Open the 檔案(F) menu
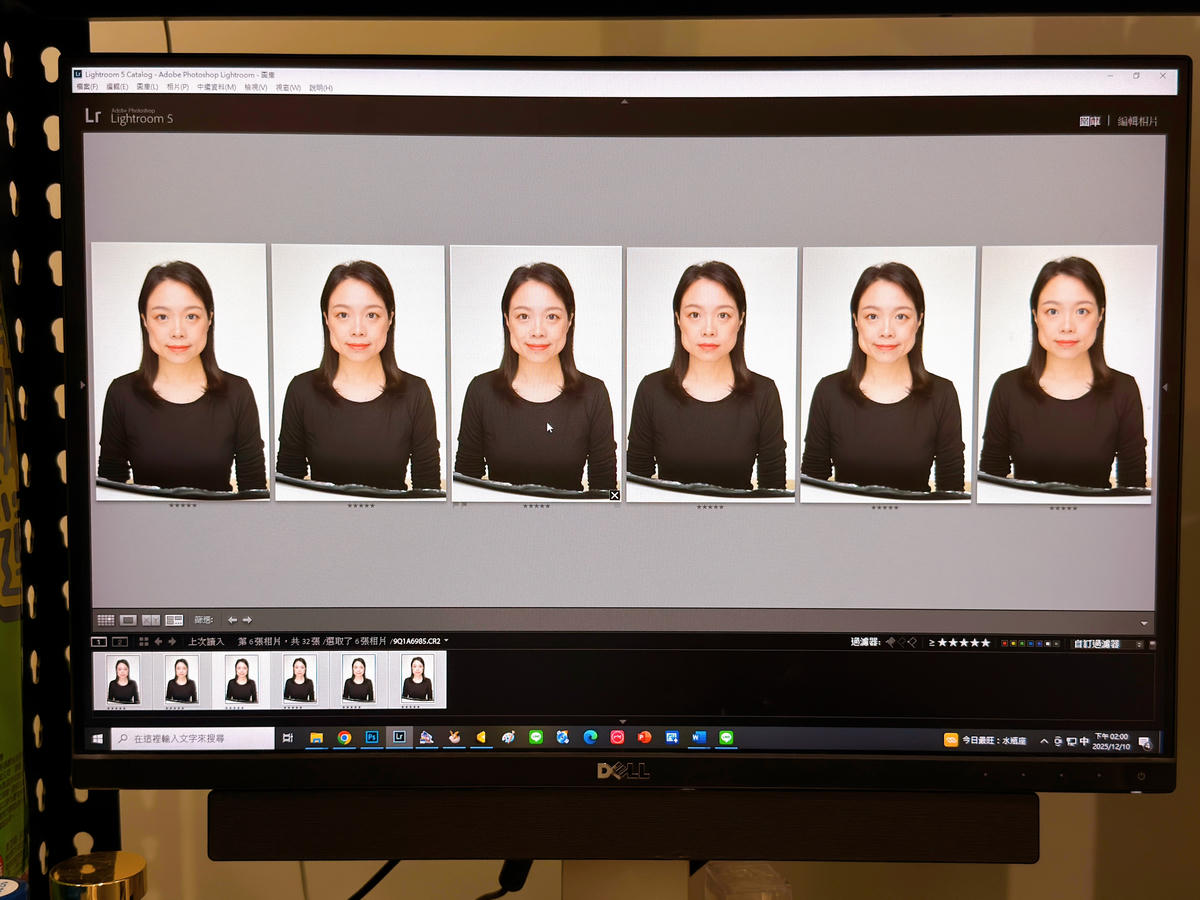Screen dimensions: 1200x900 (x=87, y=88)
